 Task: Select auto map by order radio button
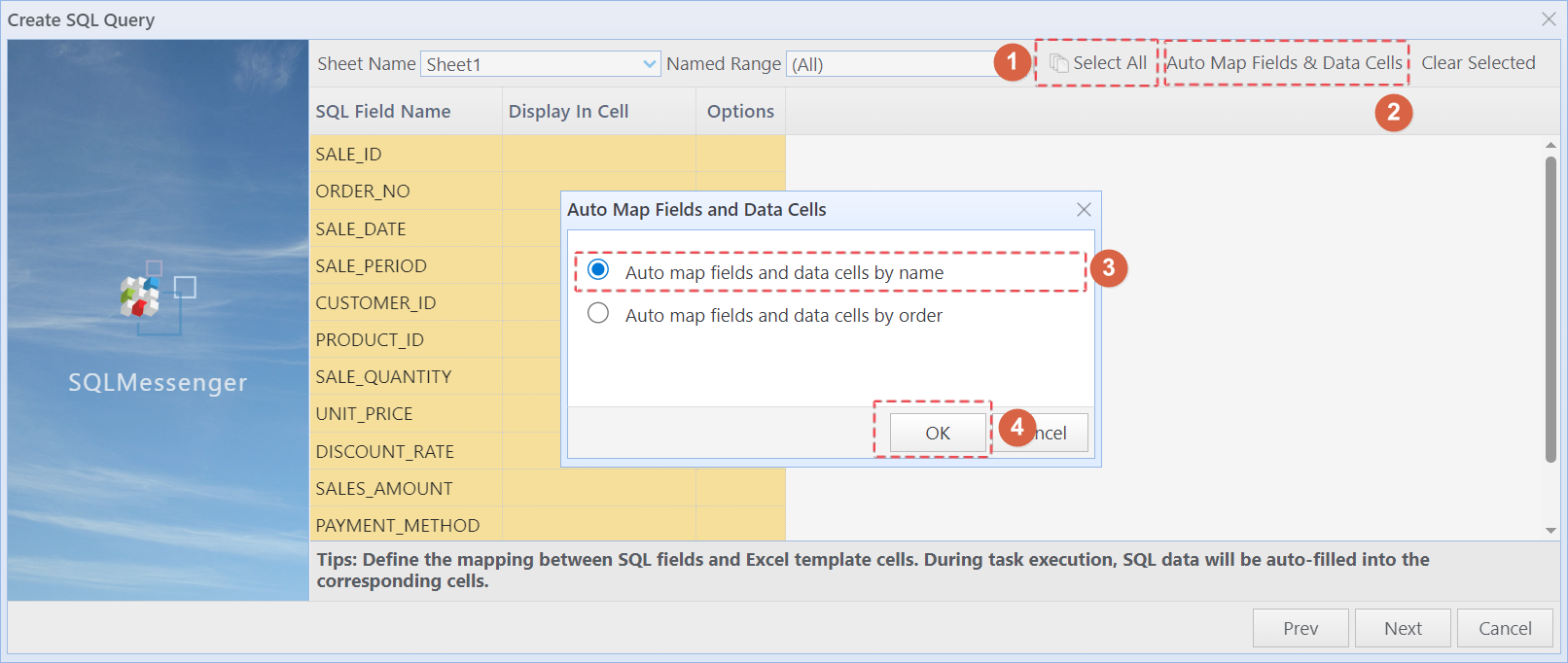(598, 312)
